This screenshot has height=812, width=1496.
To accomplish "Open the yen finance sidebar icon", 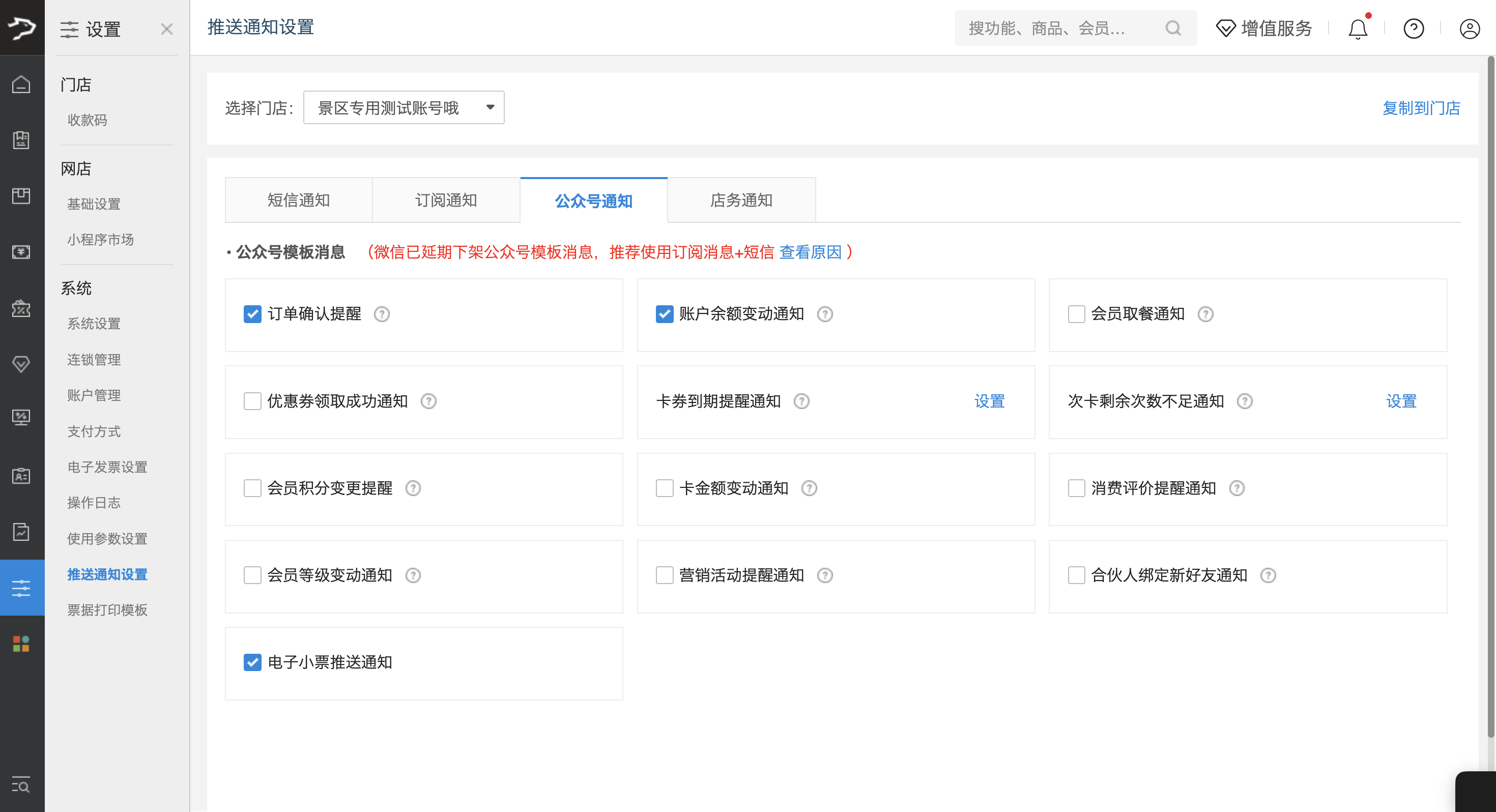I will tap(21, 252).
